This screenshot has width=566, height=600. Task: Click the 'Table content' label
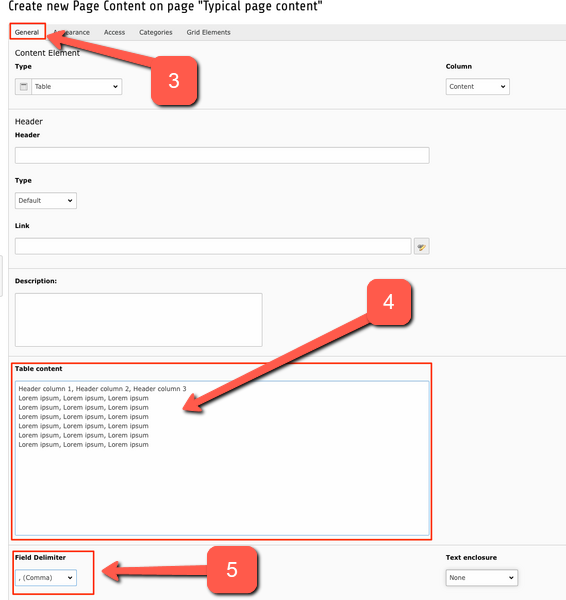click(x=38, y=368)
